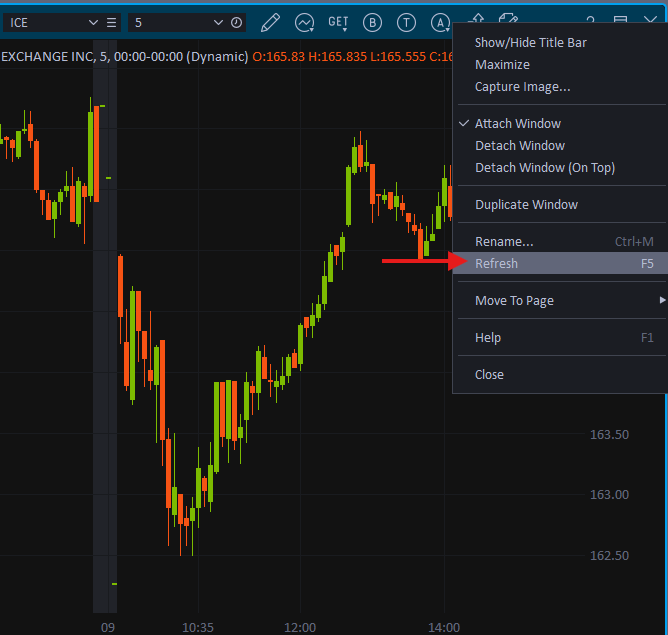Choose Duplicate Window menu entry
This screenshot has height=635, width=668.
(526, 205)
